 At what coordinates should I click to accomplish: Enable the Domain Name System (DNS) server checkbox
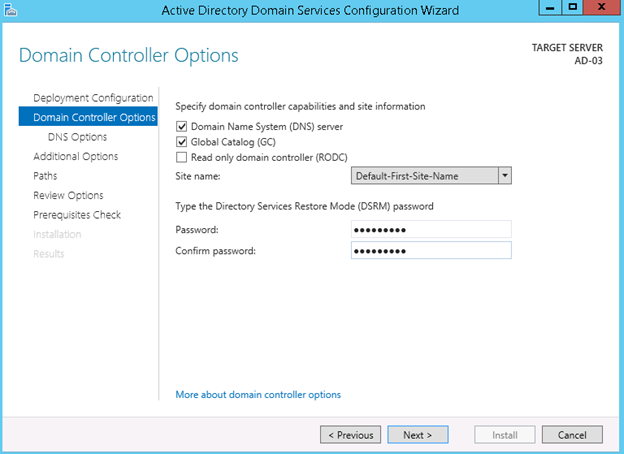181,127
